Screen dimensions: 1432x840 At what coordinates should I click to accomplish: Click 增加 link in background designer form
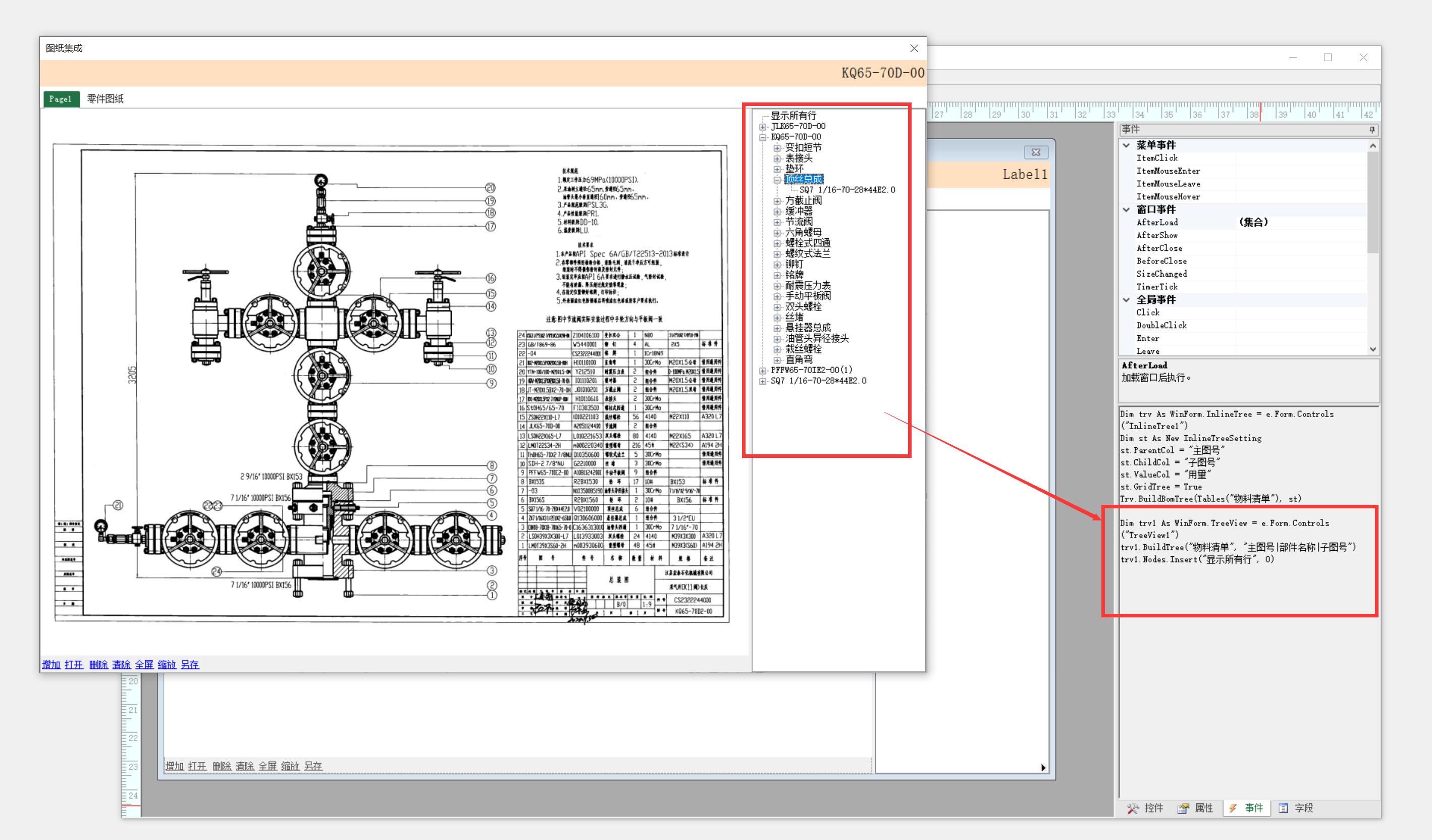point(175,766)
